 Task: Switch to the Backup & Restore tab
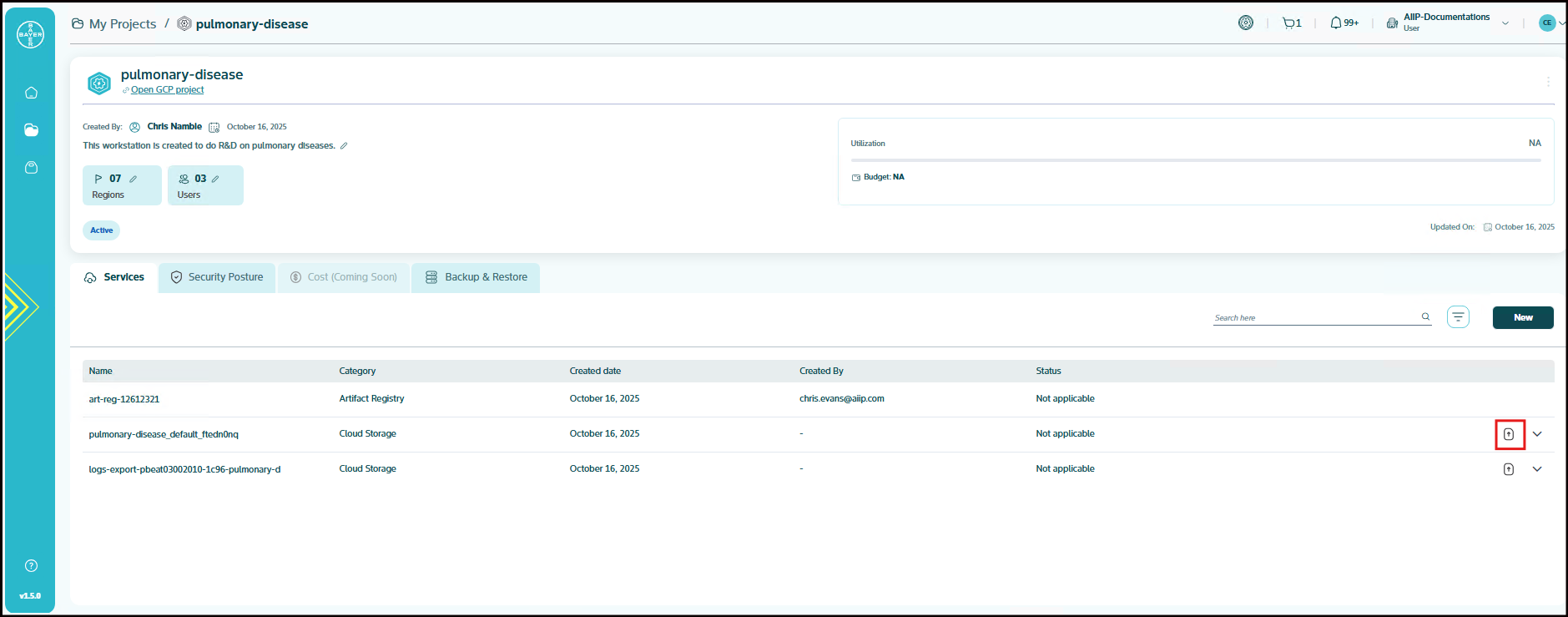pos(476,277)
